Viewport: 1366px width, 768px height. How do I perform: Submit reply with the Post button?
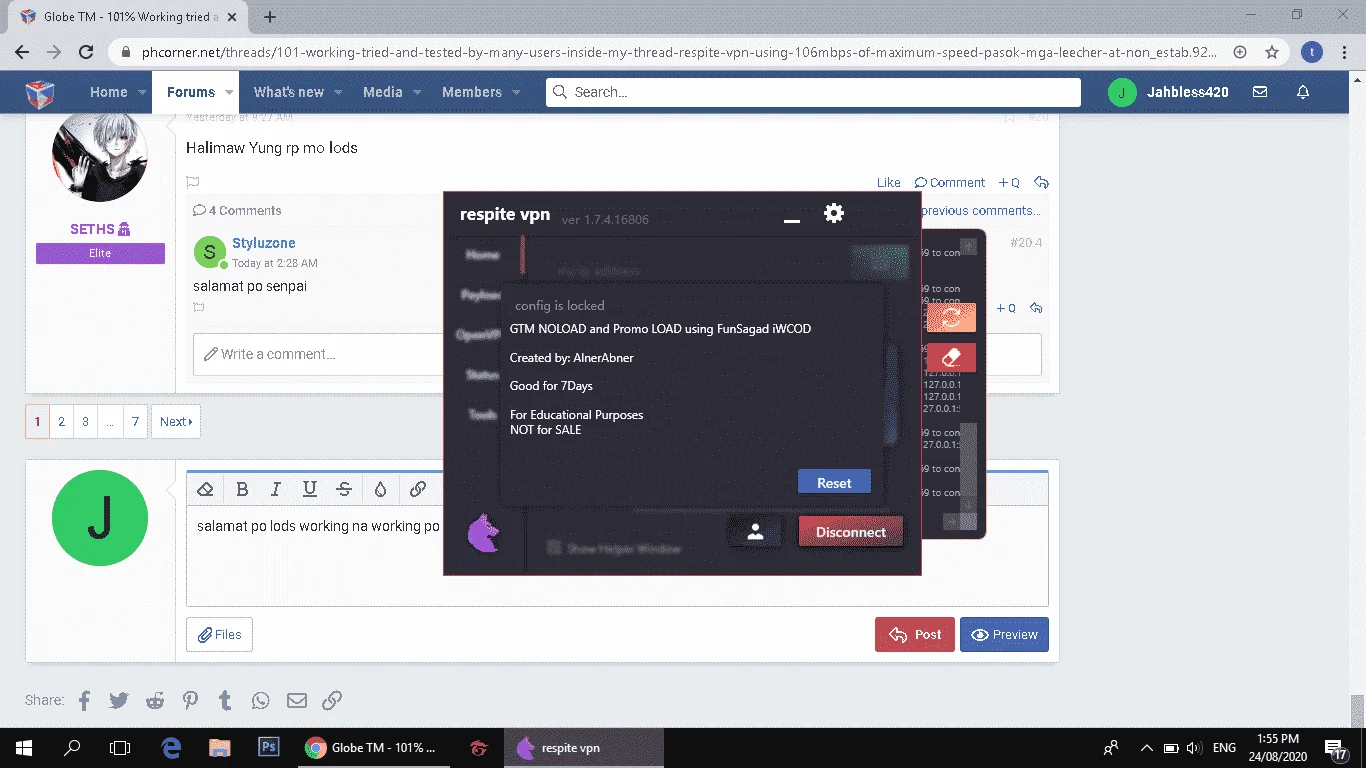pyautogui.click(x=915, y=635)
